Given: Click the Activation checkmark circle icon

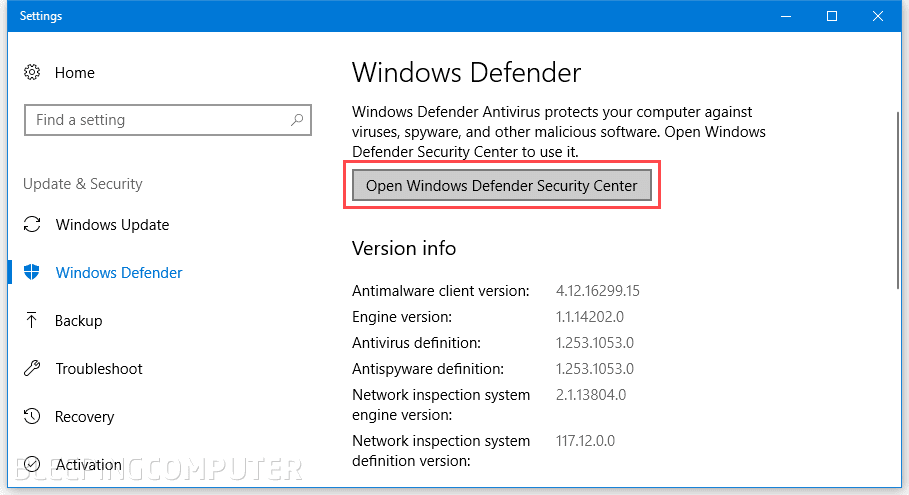Looking at the screenshot, I should 32,464.
